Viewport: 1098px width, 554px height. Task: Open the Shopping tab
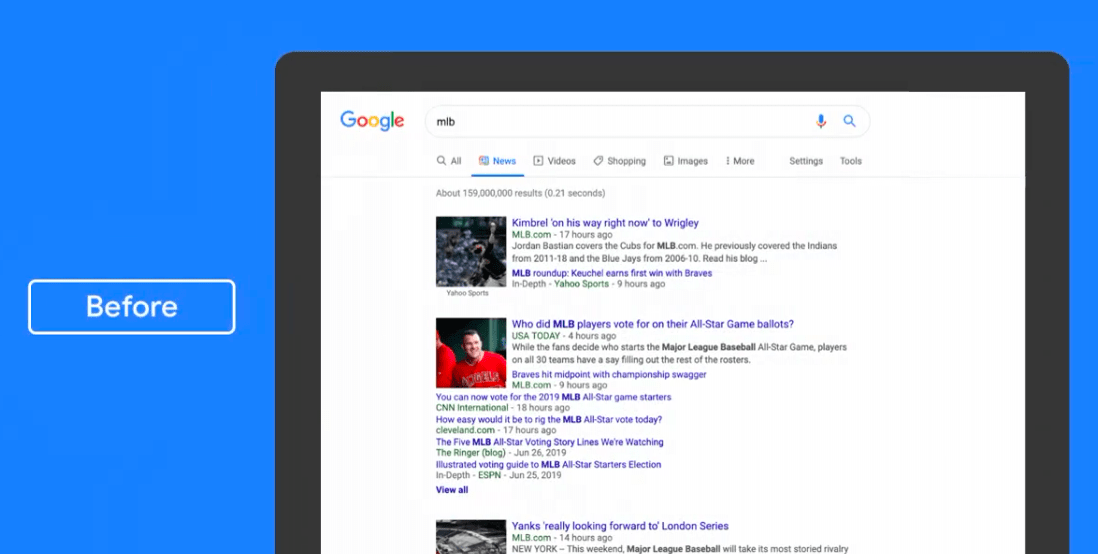click(619, 161)
